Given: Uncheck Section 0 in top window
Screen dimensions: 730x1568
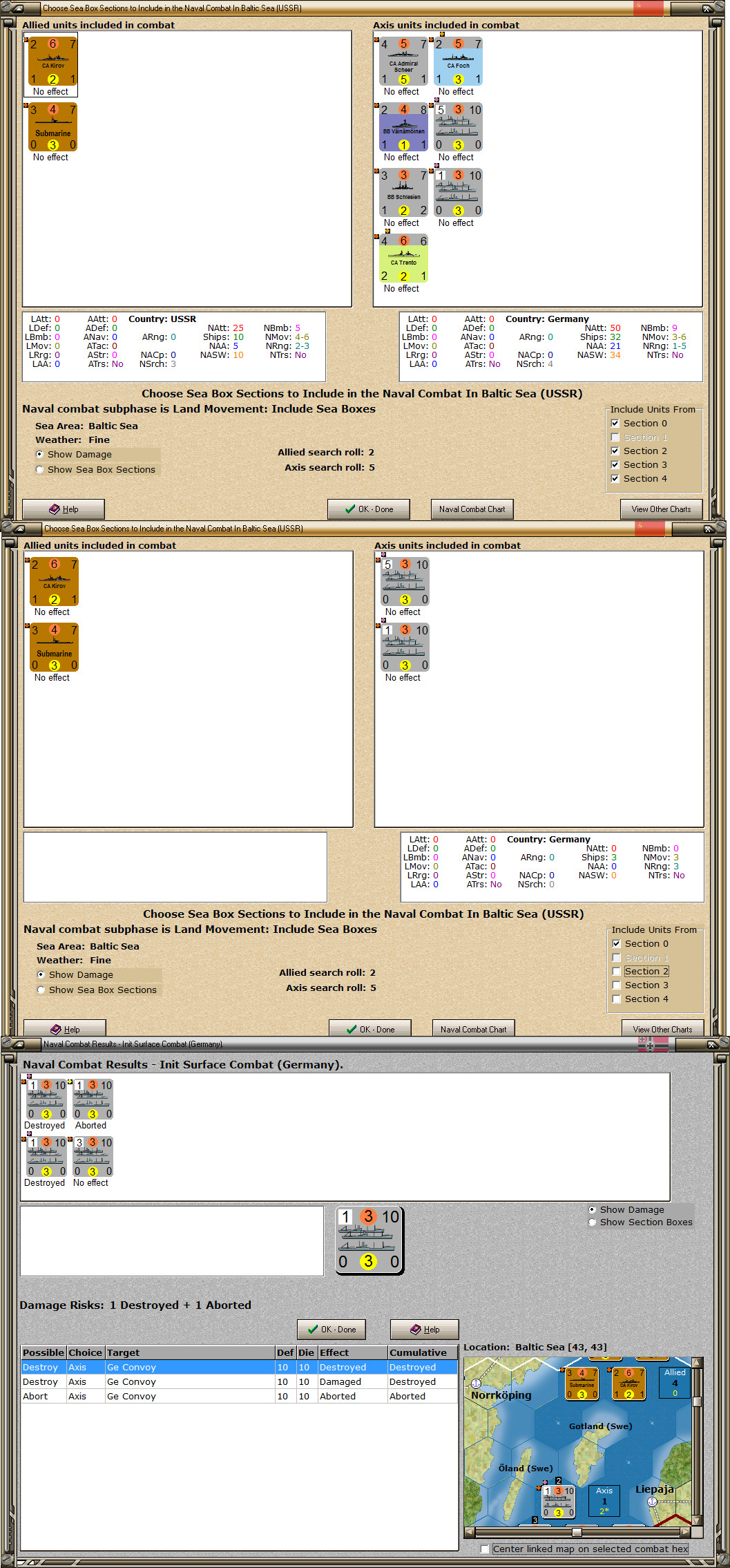Looking at the screenshot, I should [615, 423].
